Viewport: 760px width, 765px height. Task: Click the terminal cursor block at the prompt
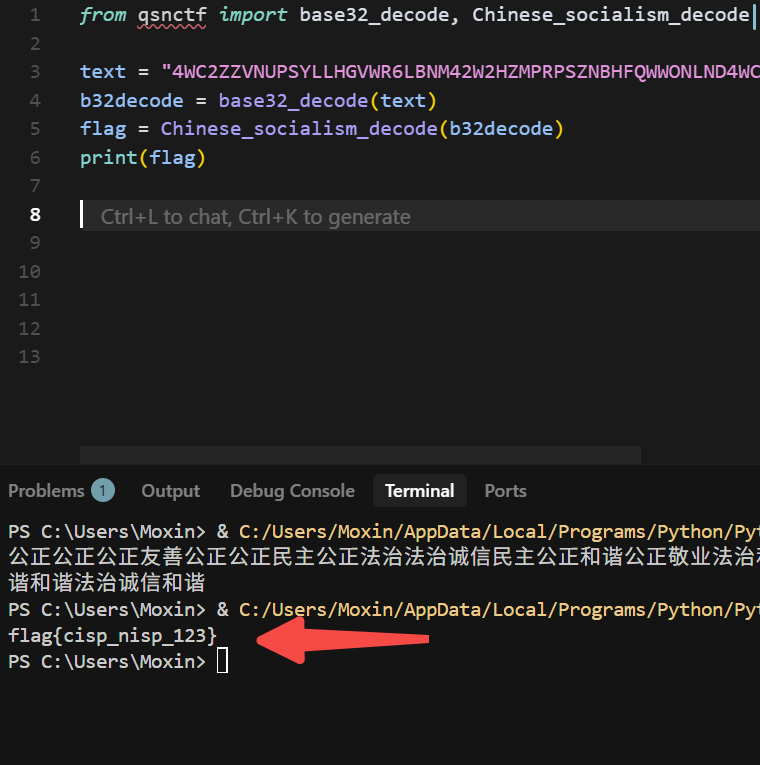click(222, 661)
